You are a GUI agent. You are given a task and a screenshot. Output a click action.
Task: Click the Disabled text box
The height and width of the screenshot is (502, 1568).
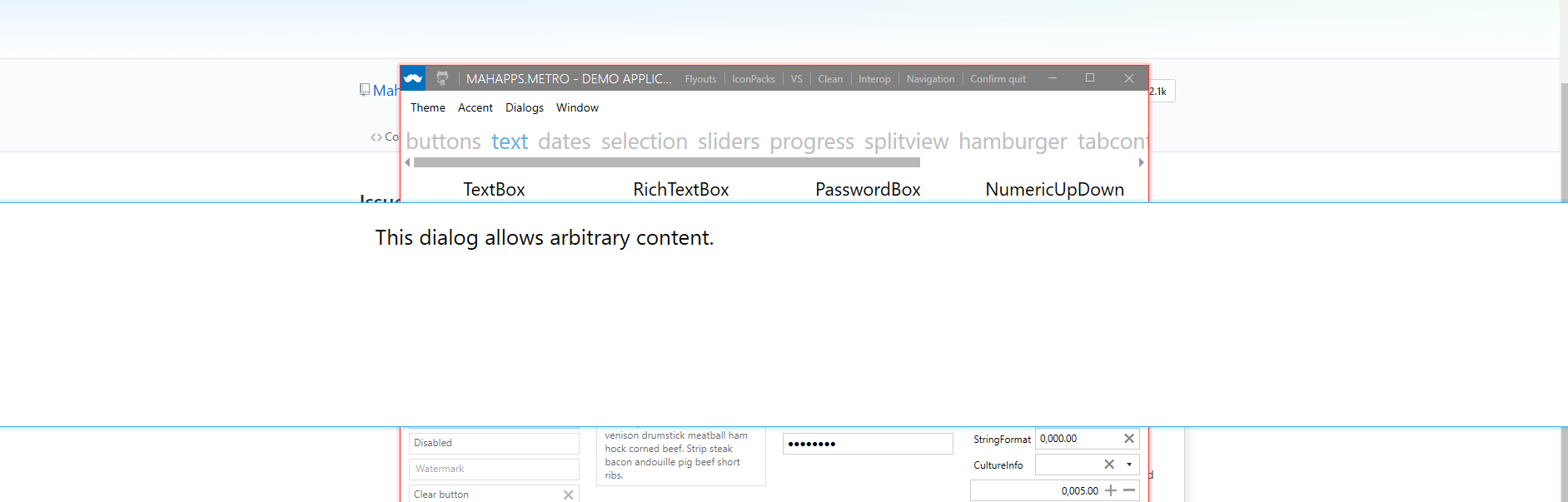494,443
